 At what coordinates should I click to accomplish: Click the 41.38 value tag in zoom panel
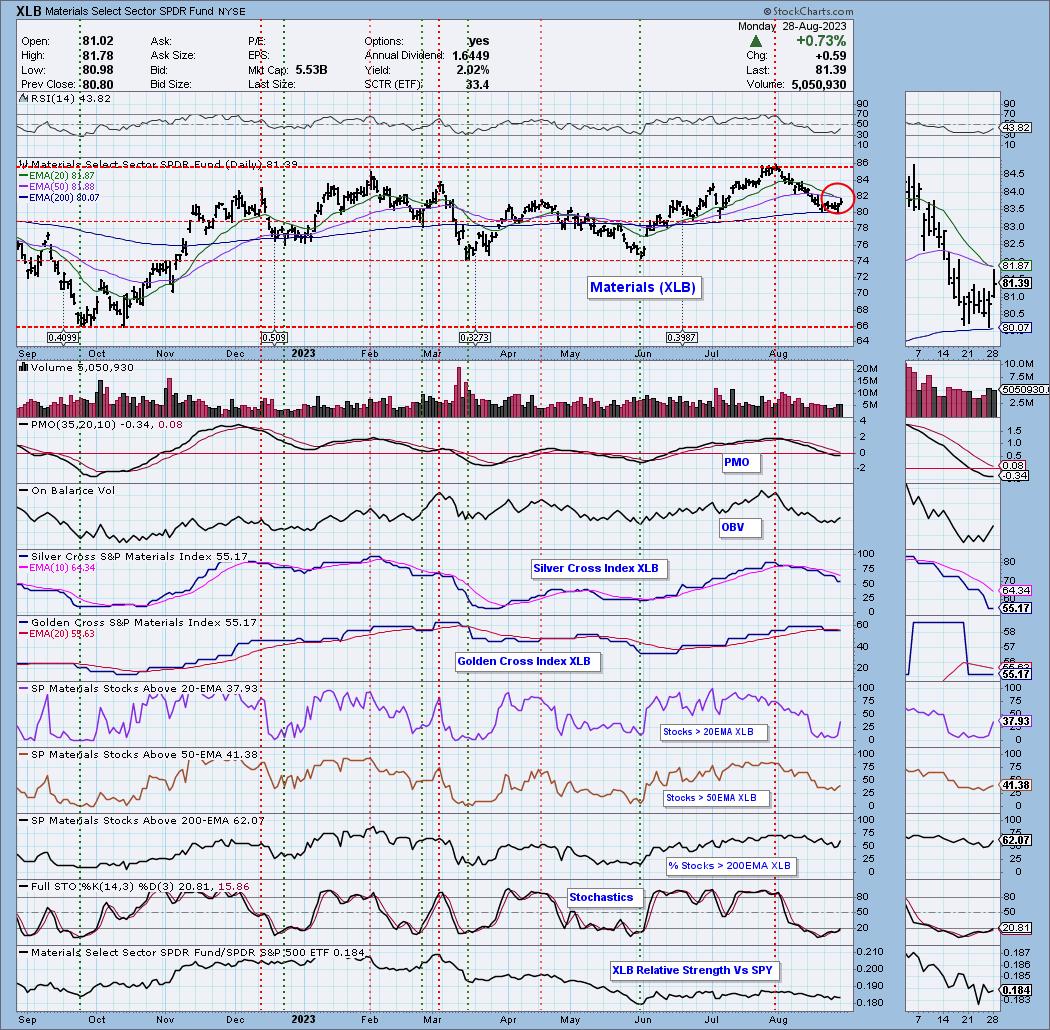tap(1016, 785)
